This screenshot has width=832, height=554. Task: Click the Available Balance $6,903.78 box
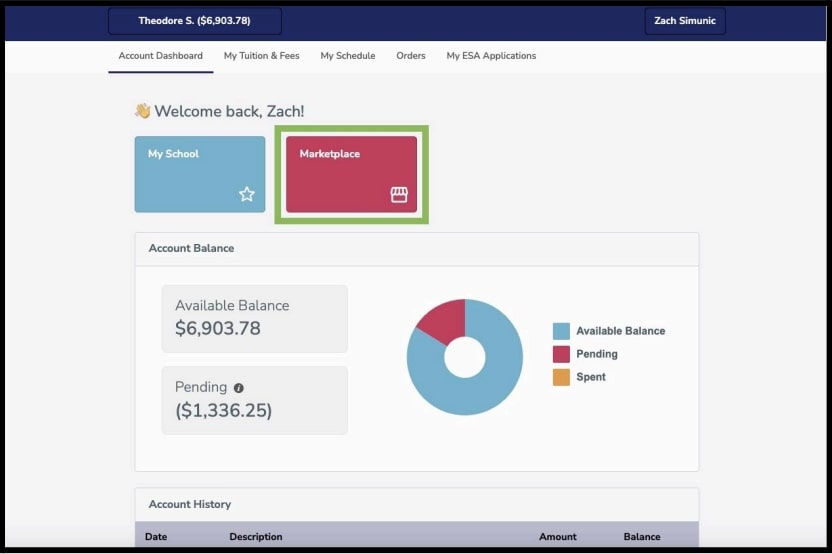(x=254, y=318)
